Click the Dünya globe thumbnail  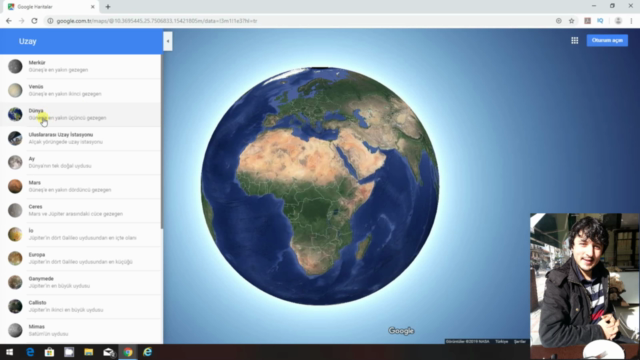point(15,114)
